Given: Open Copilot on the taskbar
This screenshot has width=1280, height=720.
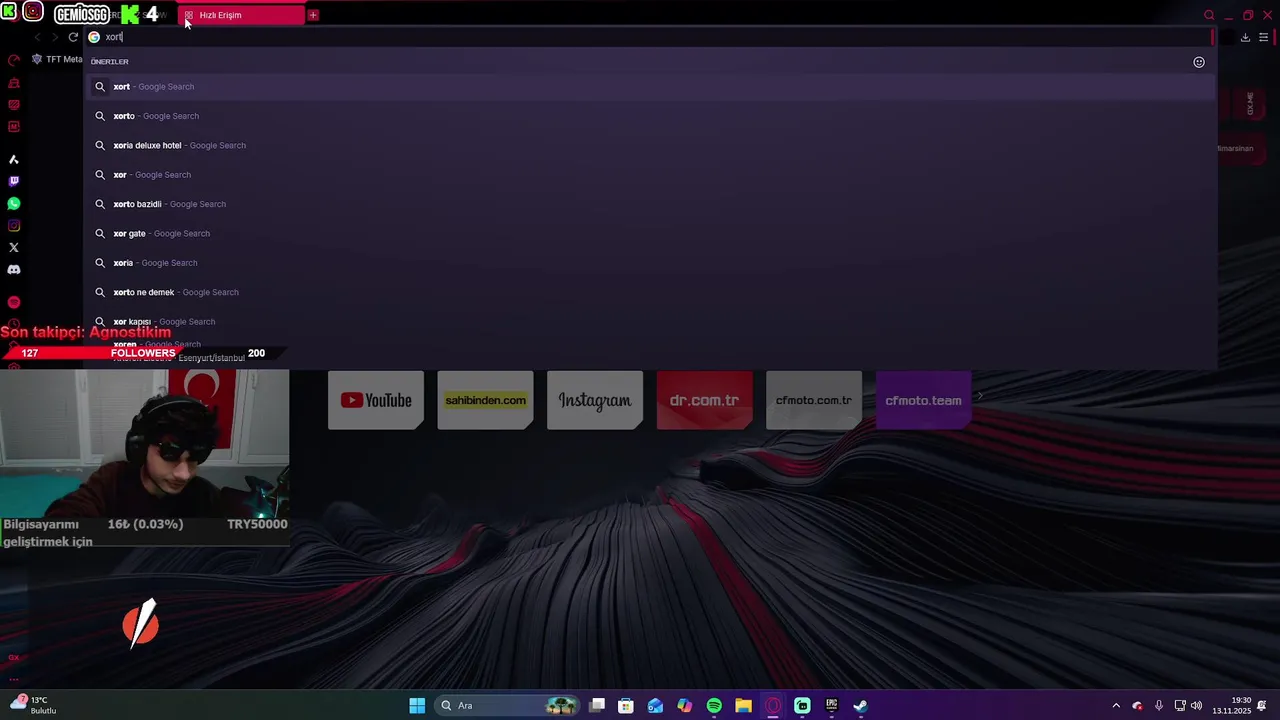Looking at the screenshot, I should 684,706.
